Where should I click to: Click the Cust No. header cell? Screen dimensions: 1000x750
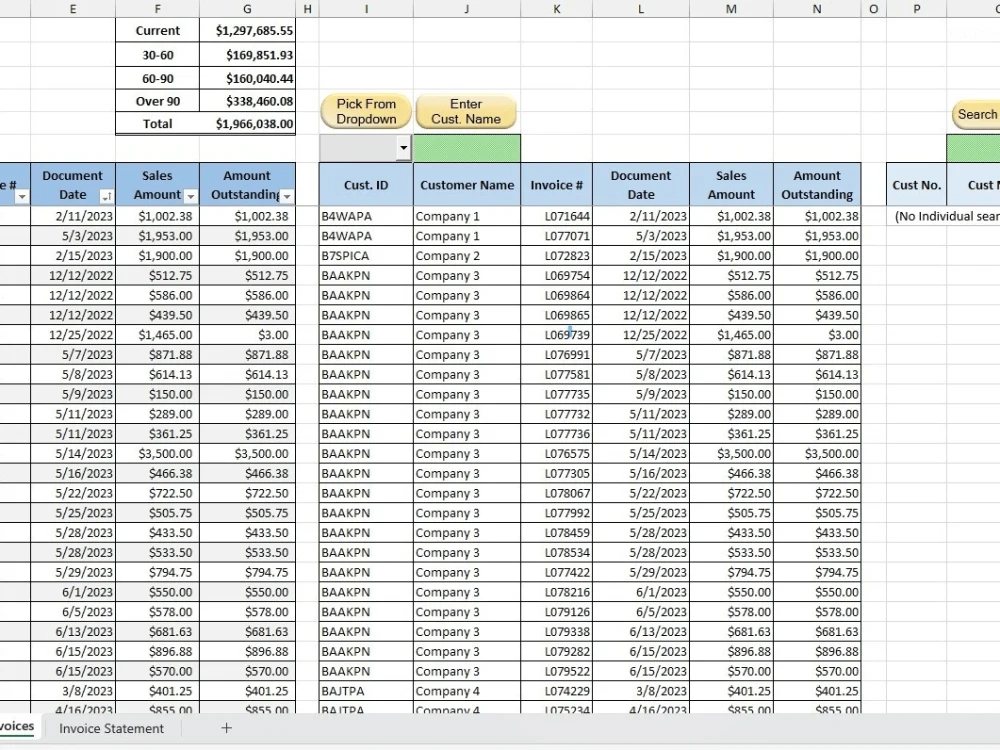916,184
